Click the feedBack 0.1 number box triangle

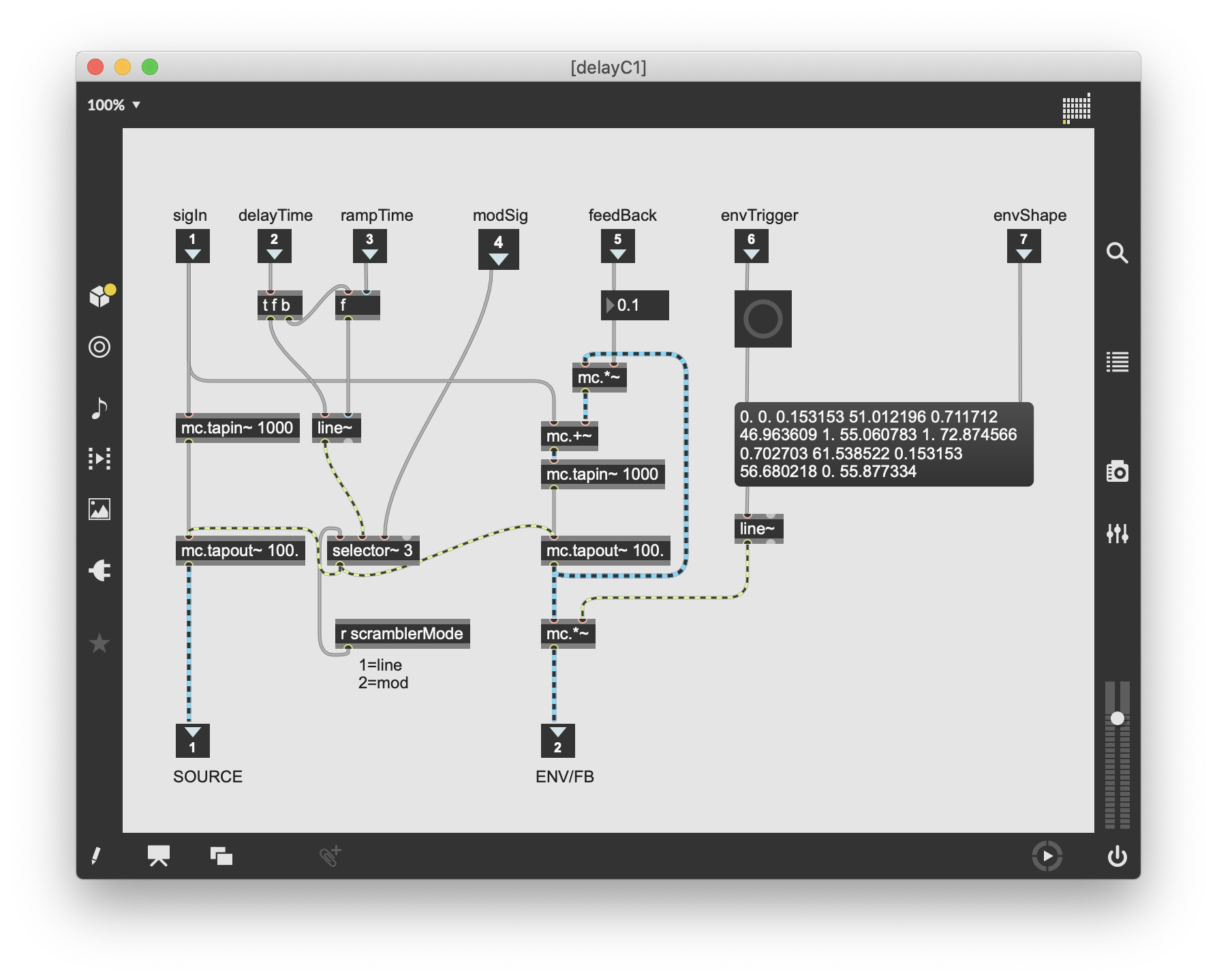(610, 305)
